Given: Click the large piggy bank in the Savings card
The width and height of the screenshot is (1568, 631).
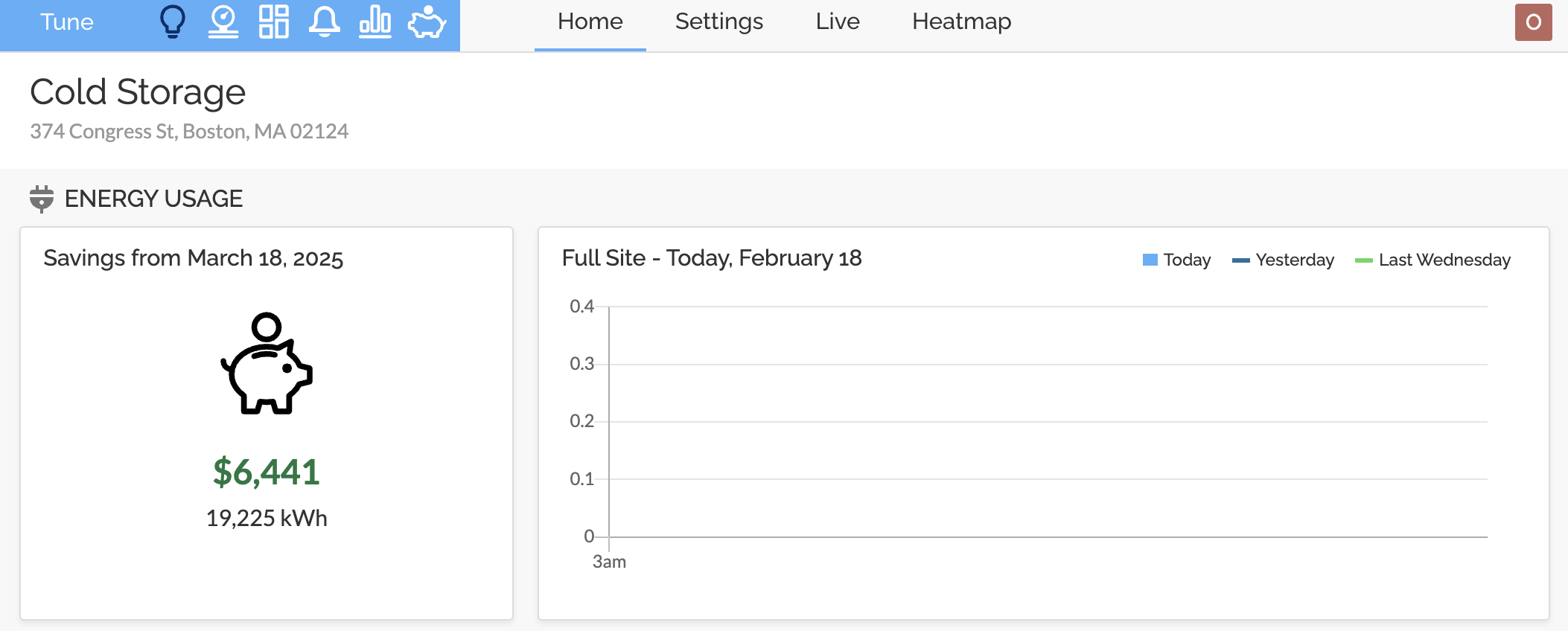Looking at the screenshot, I should (267, 363).
